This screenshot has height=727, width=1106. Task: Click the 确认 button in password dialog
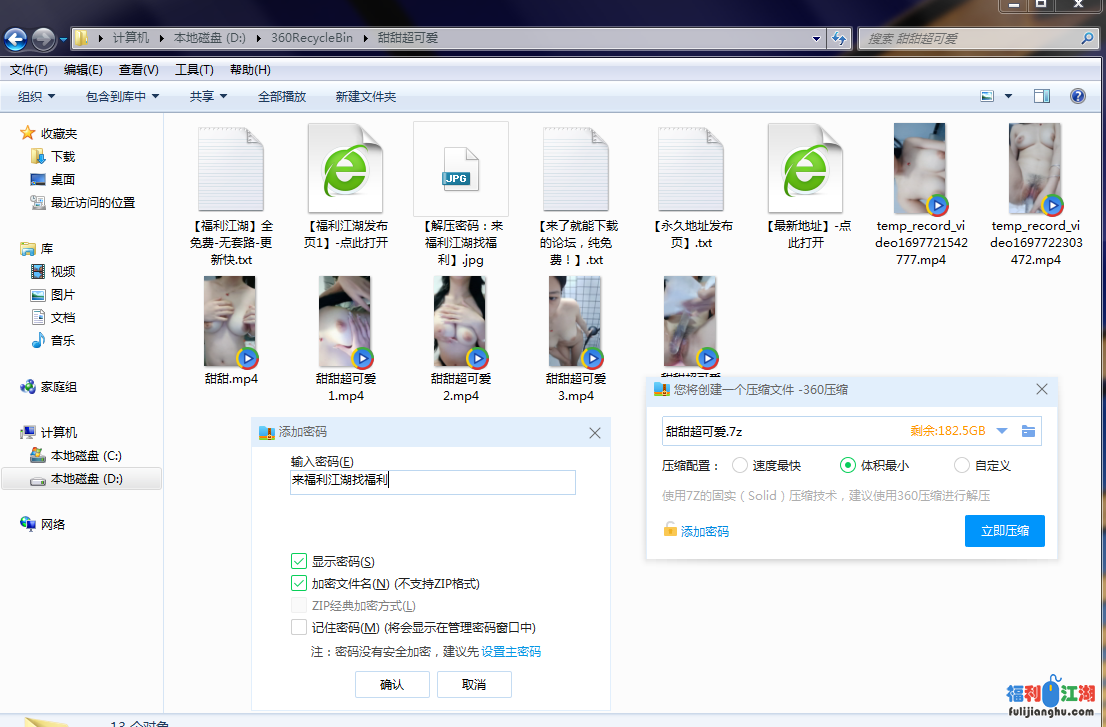392,684
